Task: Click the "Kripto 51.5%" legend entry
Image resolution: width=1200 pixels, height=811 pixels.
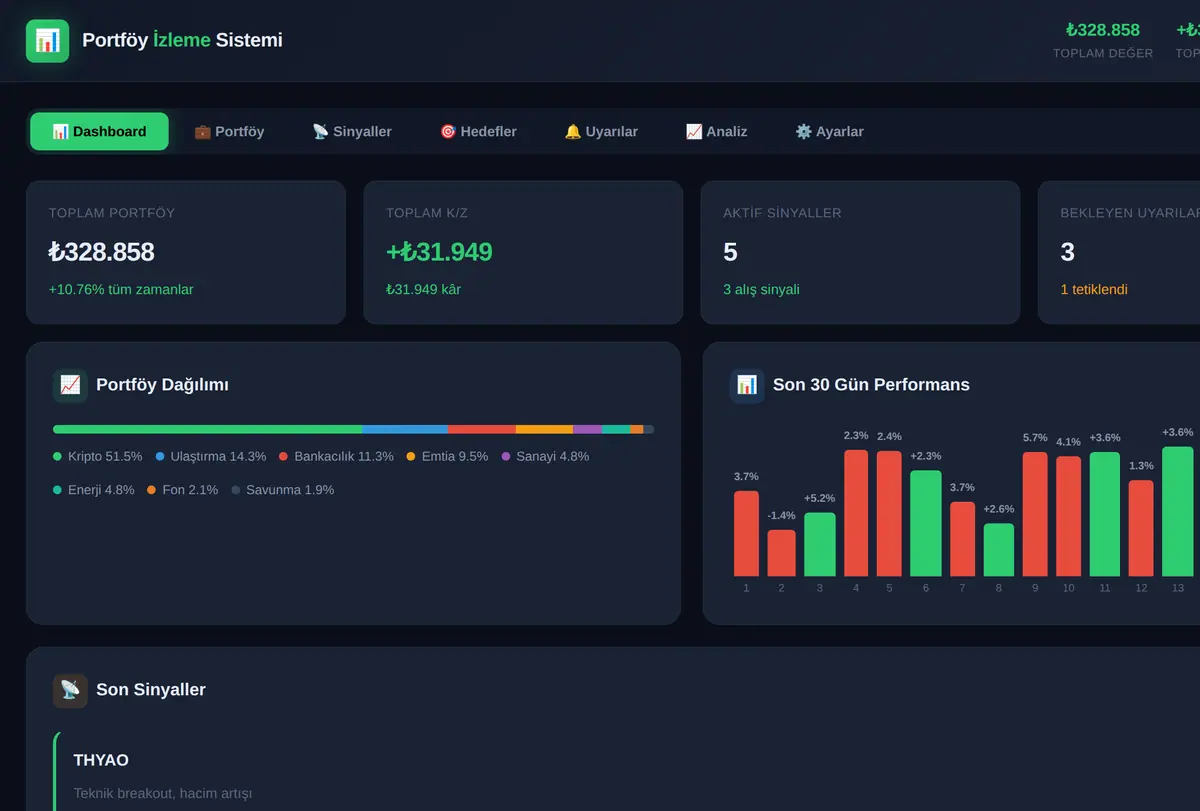Action: coord(98,457)
